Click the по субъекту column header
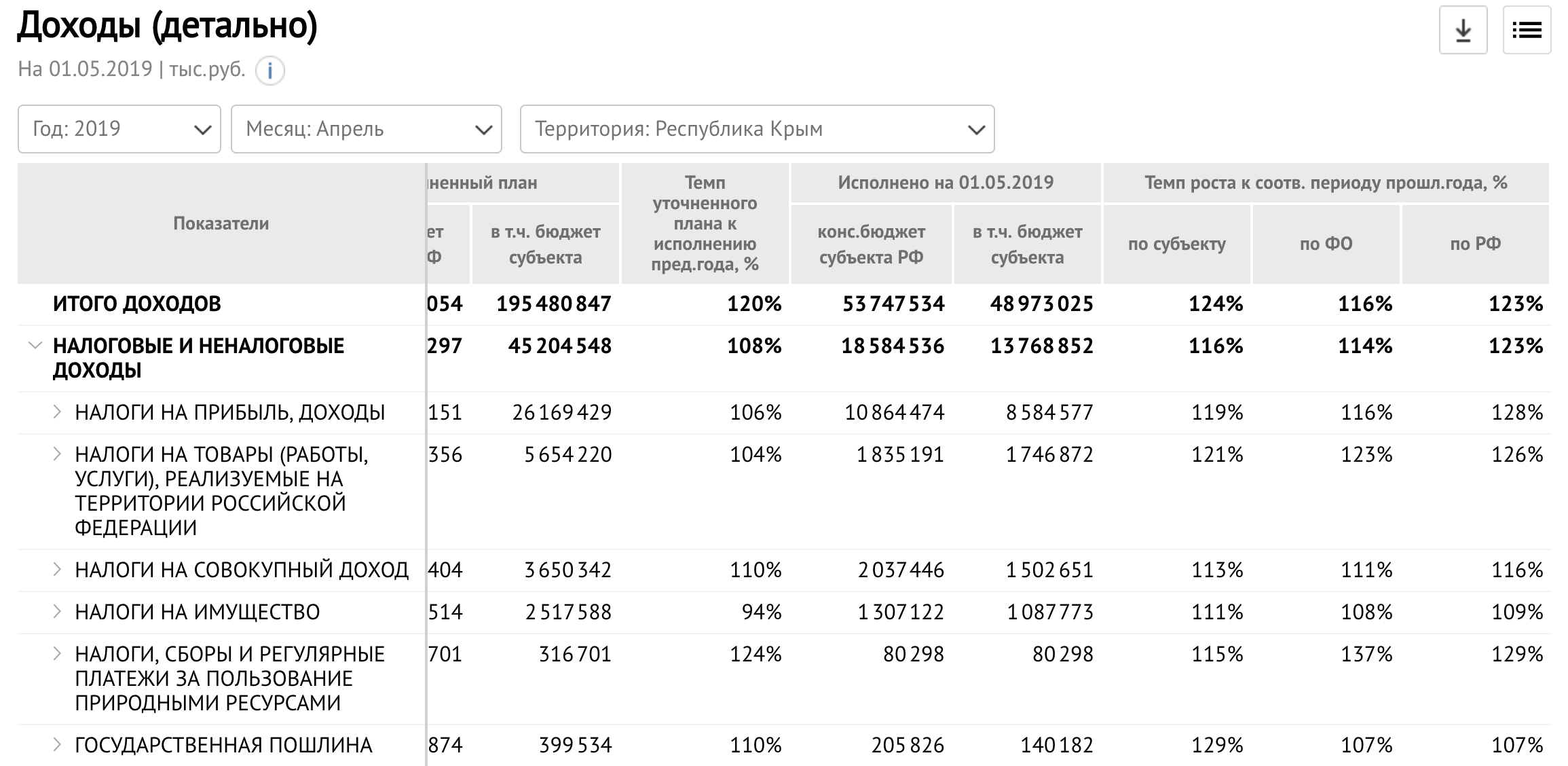 point(1176,244)
